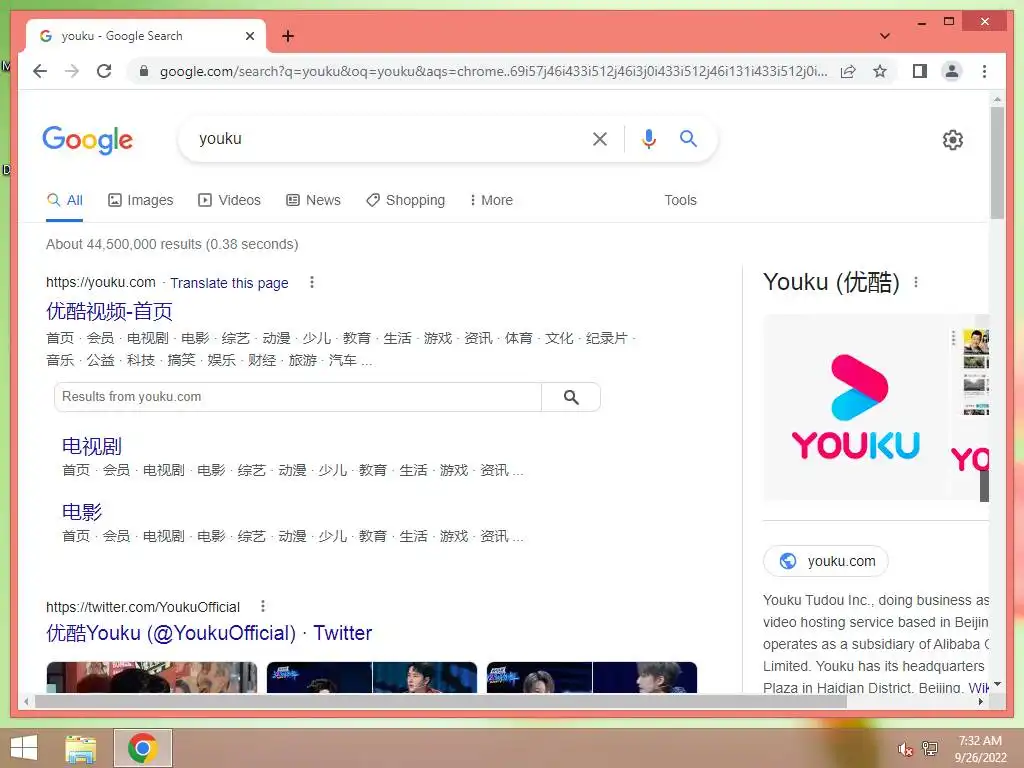Click the address bar URL
The height and width of the screenshot is (768, 1024).
(x=494, y=71)
